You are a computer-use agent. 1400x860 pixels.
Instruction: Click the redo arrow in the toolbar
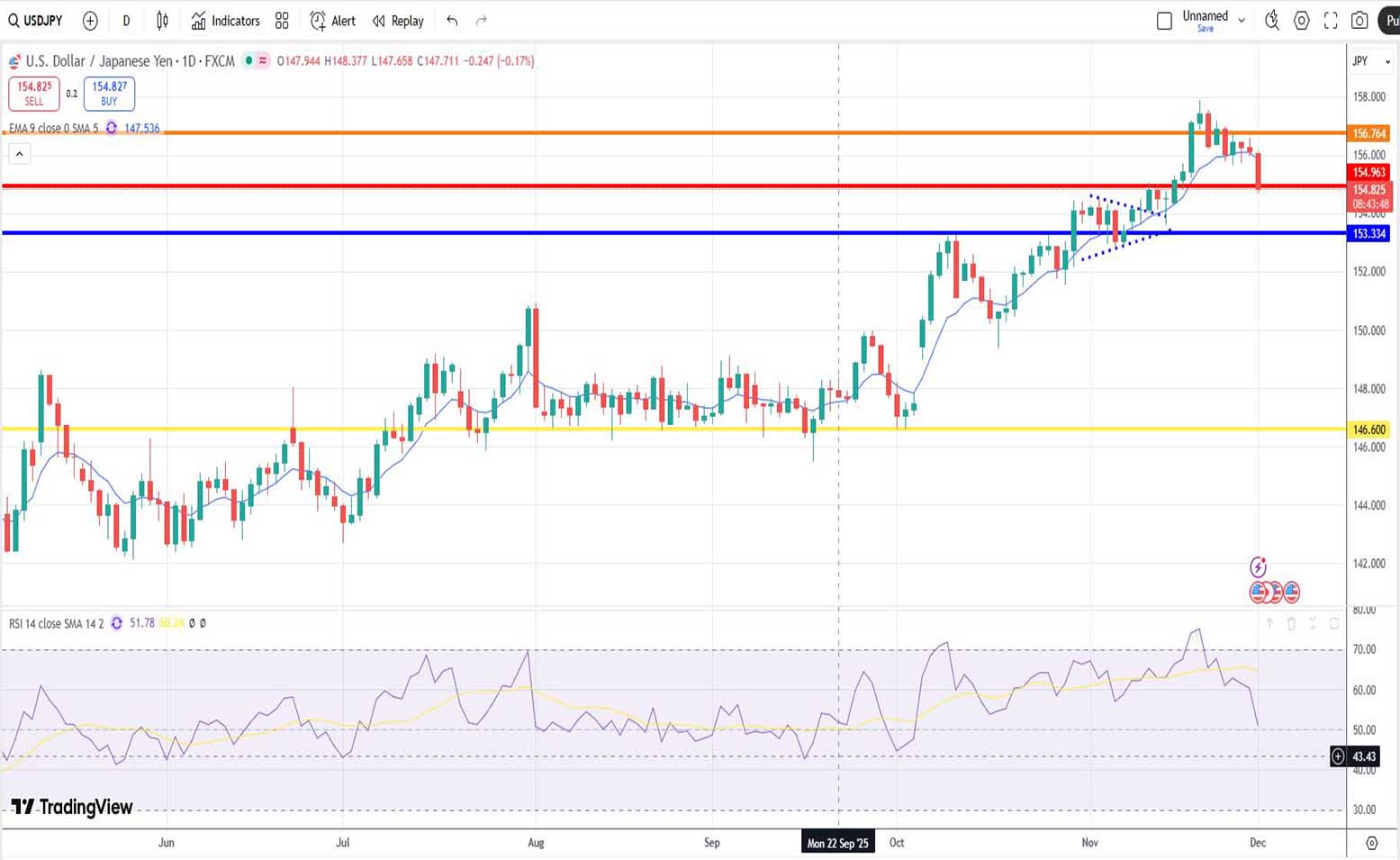point(482,21)
